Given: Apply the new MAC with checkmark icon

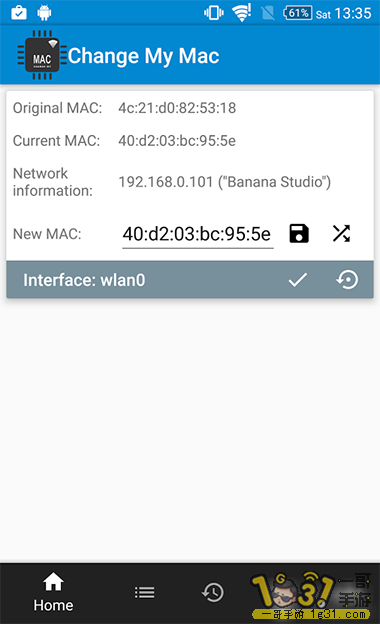Looking at the screenshot, I should (x=298, y=280).
